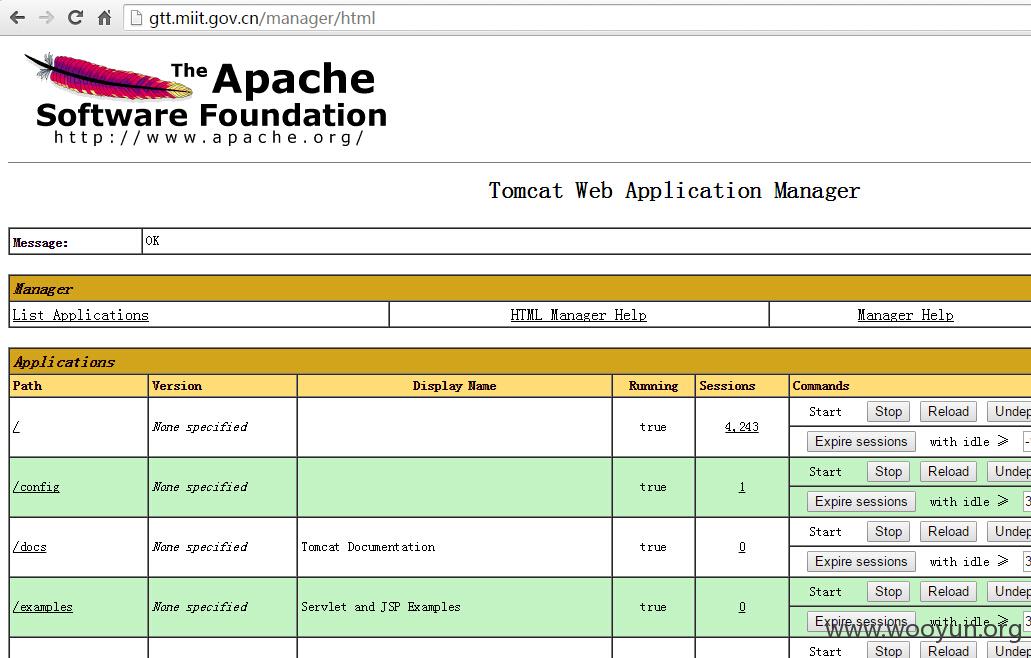Open the /docs application path
Screen dimensions: 1031x658
coord(30,547)
